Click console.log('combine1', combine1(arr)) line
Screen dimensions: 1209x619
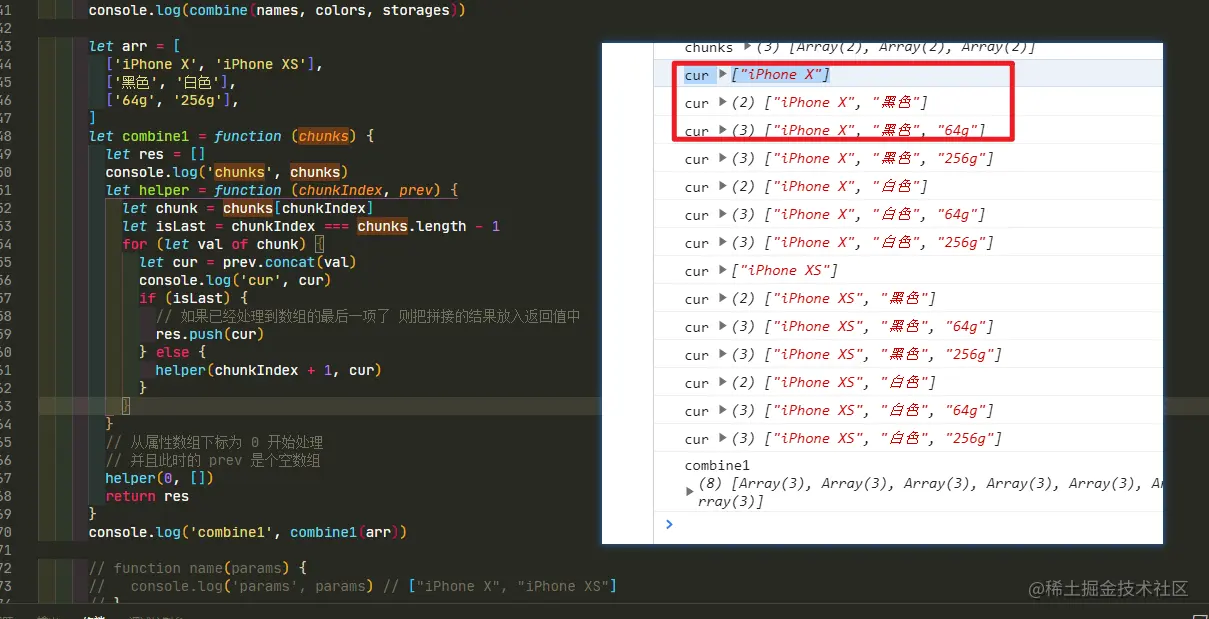pyautogui.click(x=247, y=532)
